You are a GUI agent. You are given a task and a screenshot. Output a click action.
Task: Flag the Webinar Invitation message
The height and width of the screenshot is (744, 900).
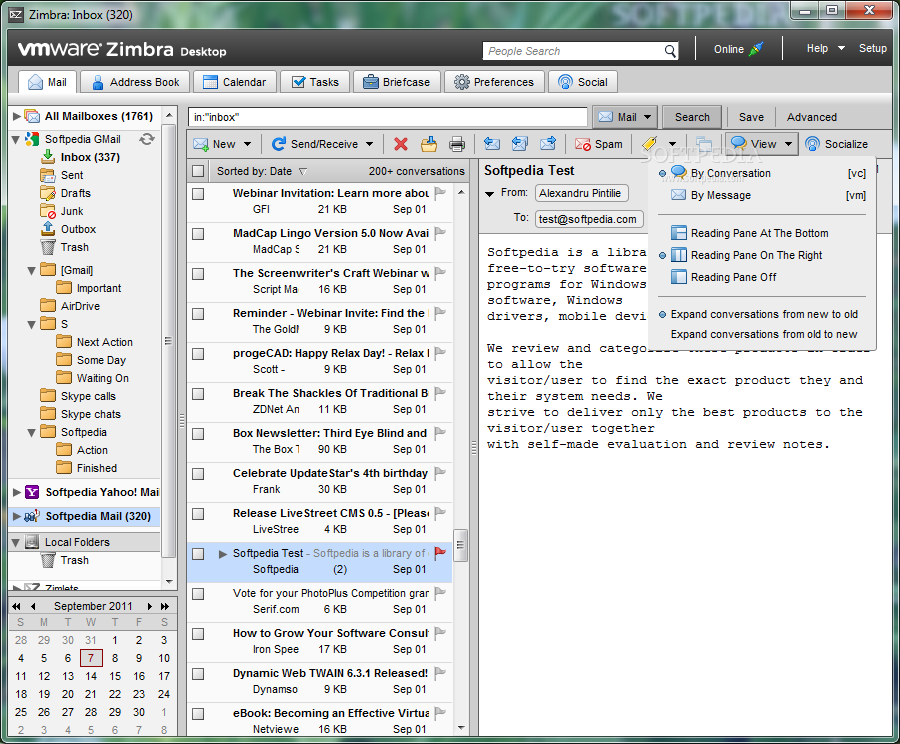pyautogui.click(x=440, y=193)
